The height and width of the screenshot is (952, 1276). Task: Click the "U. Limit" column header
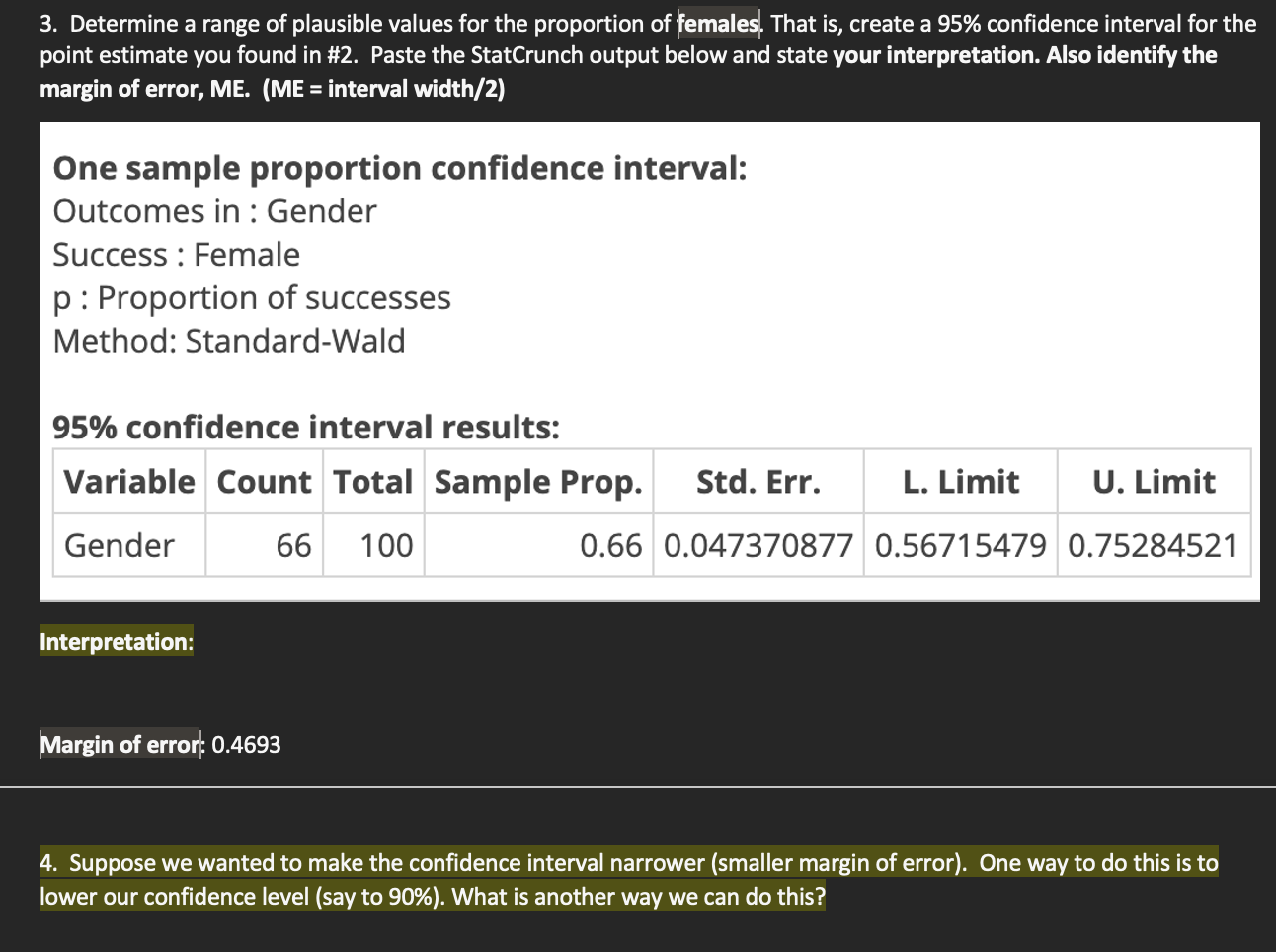tap(1154, 482)
